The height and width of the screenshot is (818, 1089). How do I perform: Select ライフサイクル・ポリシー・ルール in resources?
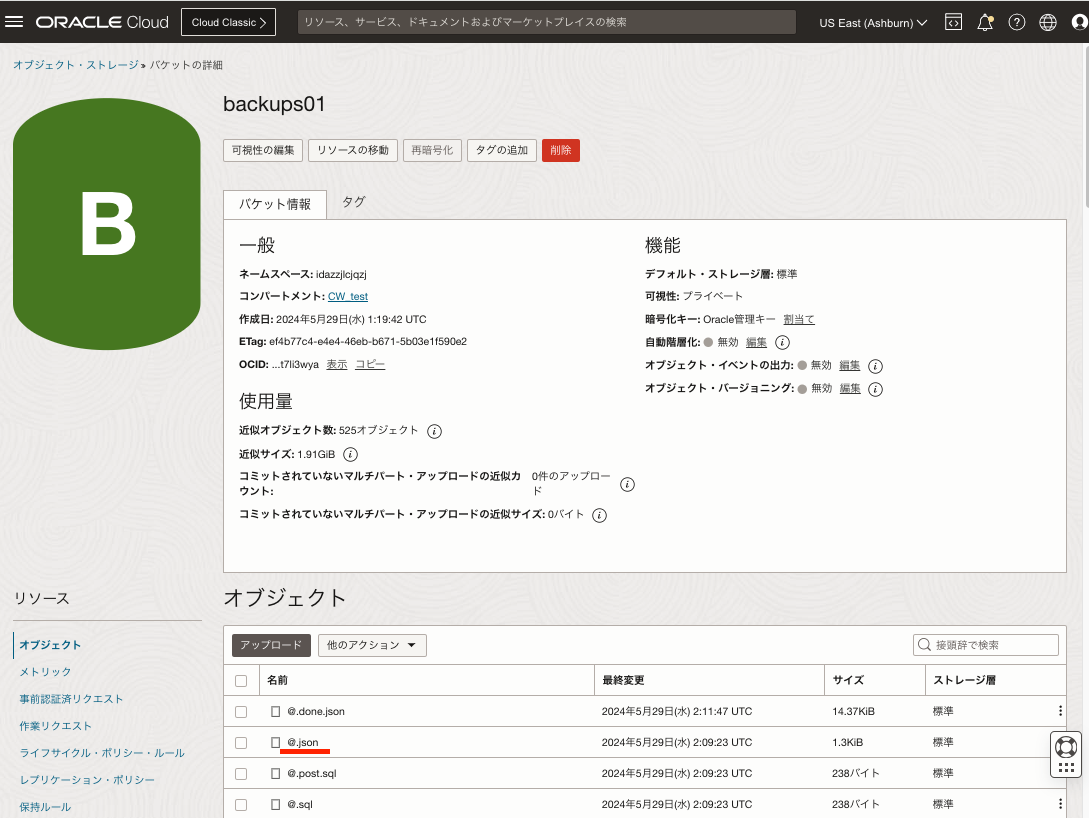[x=102, y=753]
